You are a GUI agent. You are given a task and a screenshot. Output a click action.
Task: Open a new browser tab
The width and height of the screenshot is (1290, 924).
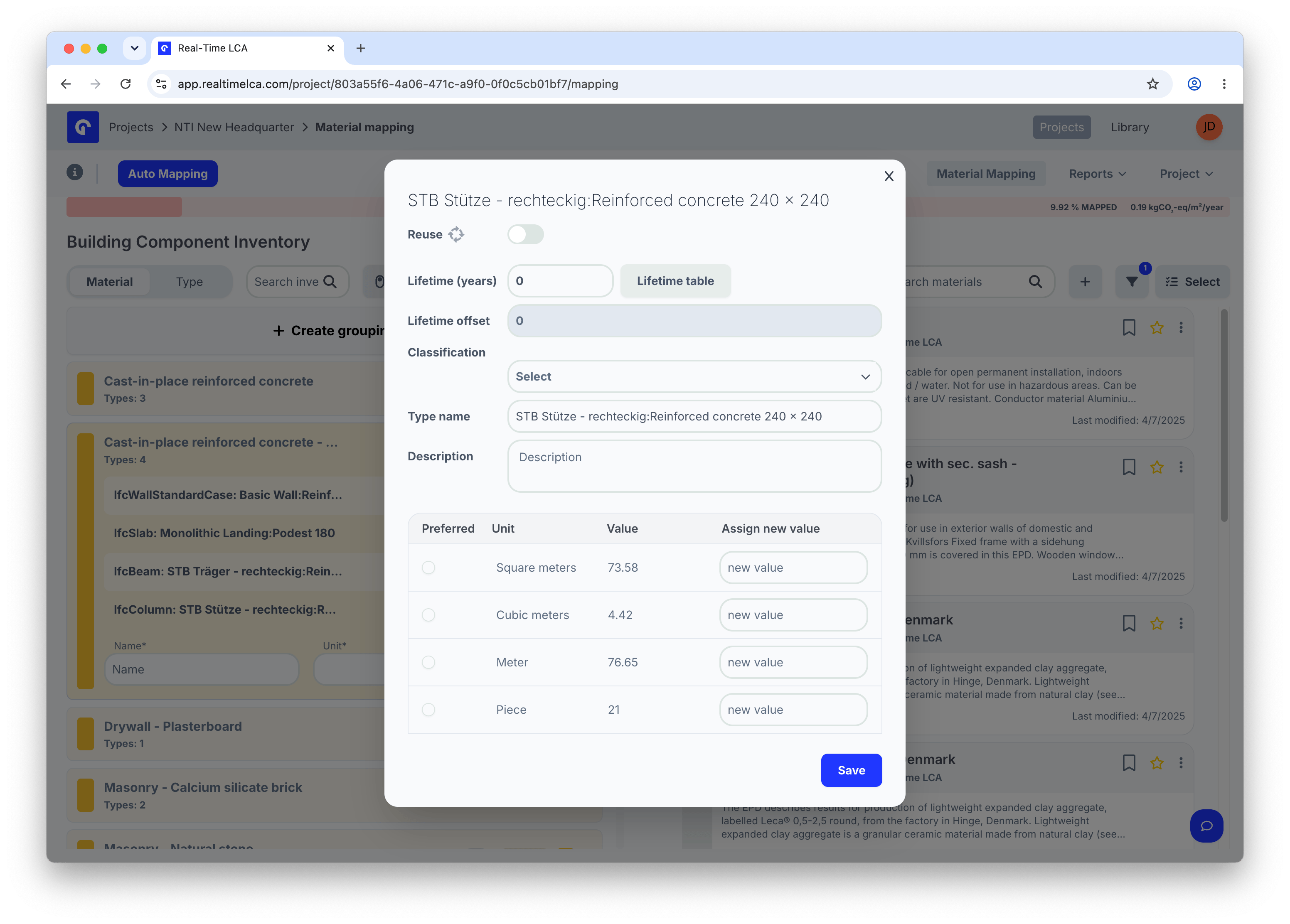pos(361,48)
